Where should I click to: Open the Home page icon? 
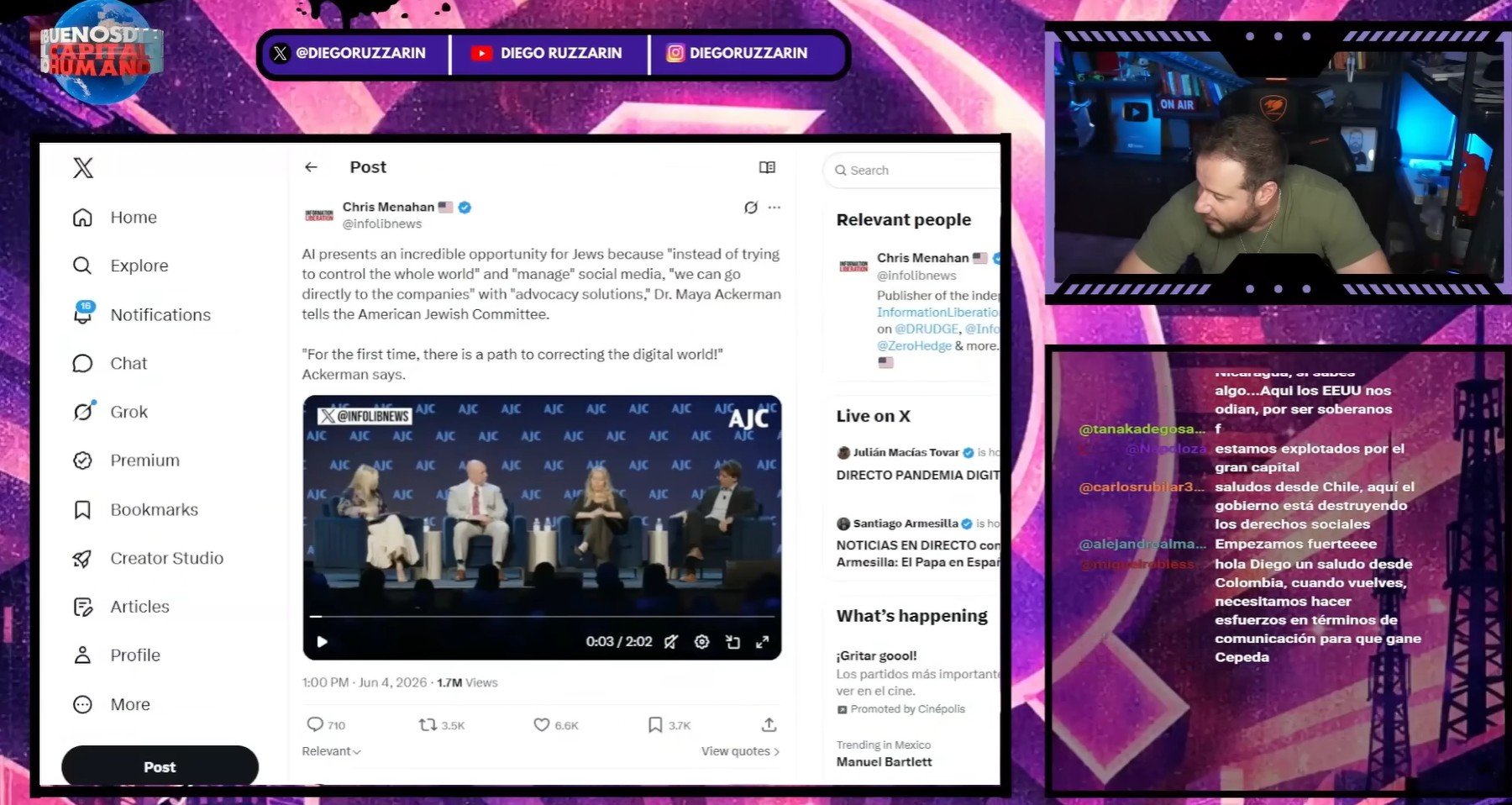tap(82, 218)
